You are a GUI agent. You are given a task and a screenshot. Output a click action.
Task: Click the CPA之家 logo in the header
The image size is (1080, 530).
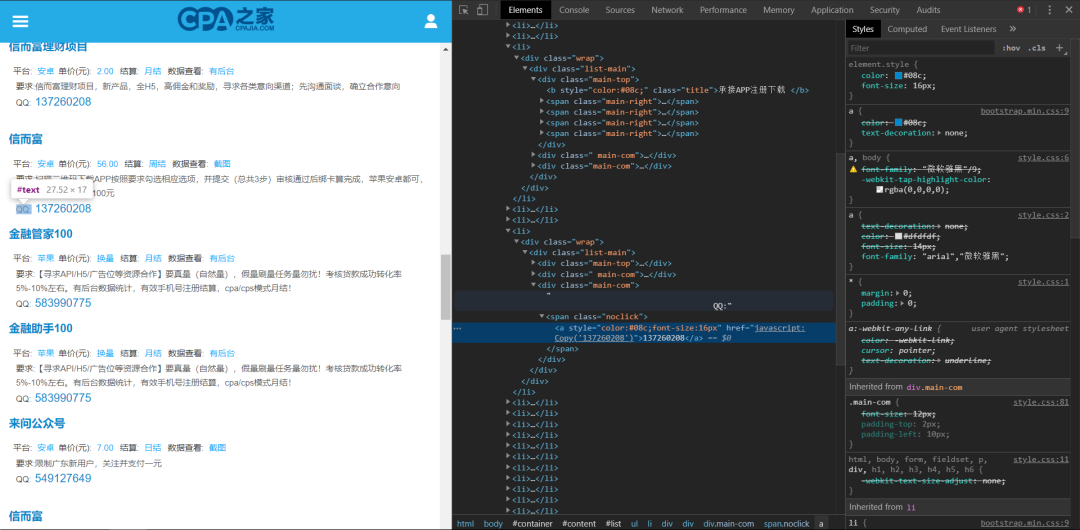tap(228, 19)
